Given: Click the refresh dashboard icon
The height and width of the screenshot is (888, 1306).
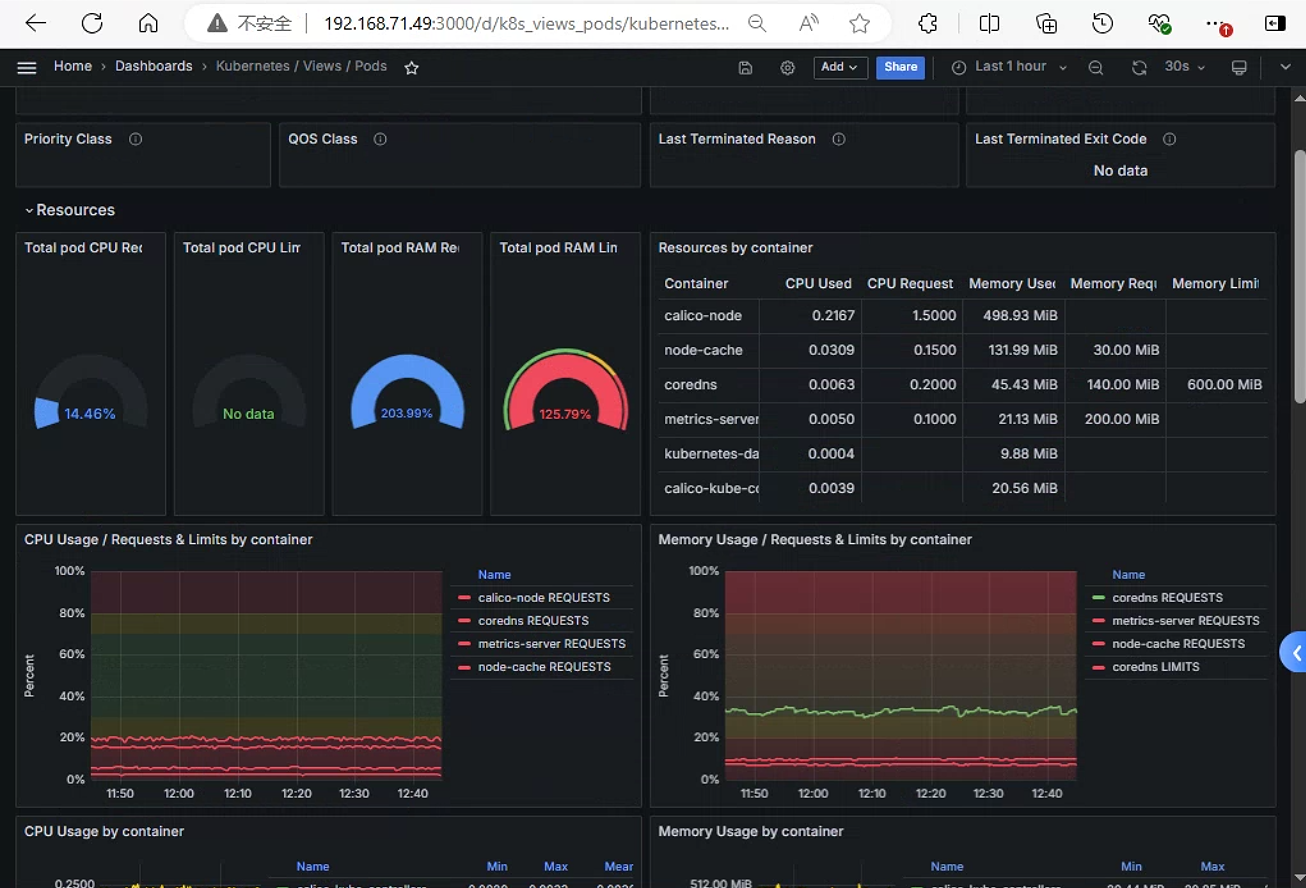Looking at the screenshot, I should (x=1139, y=67).
